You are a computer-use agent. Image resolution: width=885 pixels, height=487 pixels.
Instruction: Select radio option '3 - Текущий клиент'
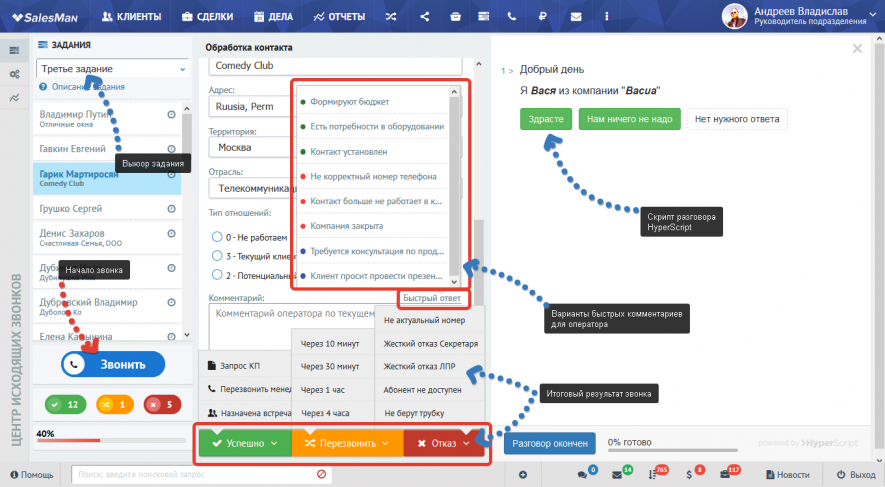pos(217,256)
